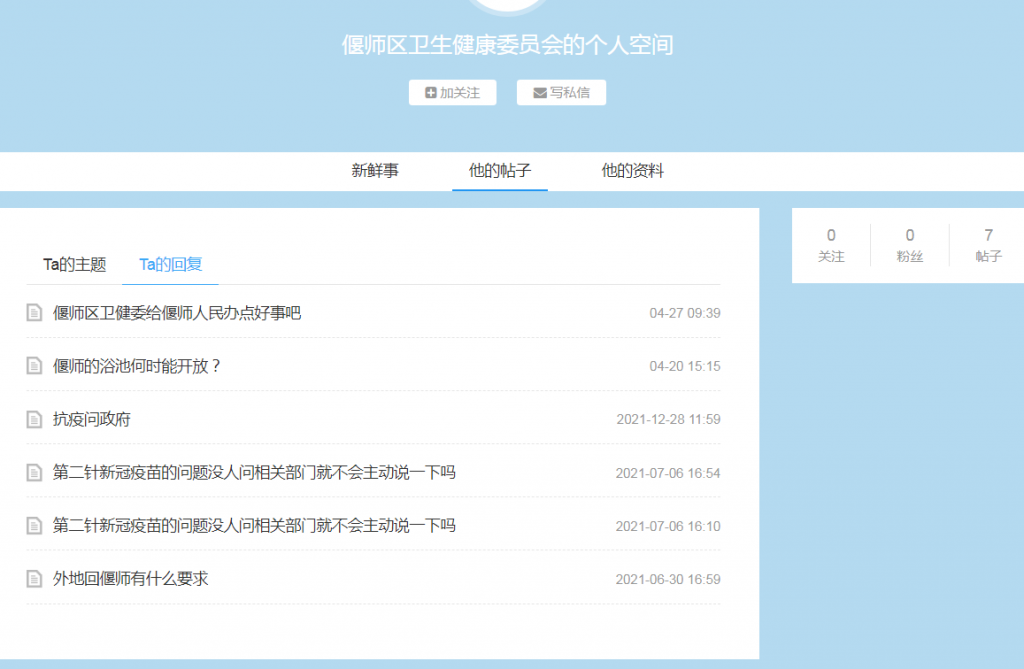Image resolution: width=1024 pixels, height=669 pixels.
Task: Click the timestamp 04-20 15:15
Action: point(684,367)
